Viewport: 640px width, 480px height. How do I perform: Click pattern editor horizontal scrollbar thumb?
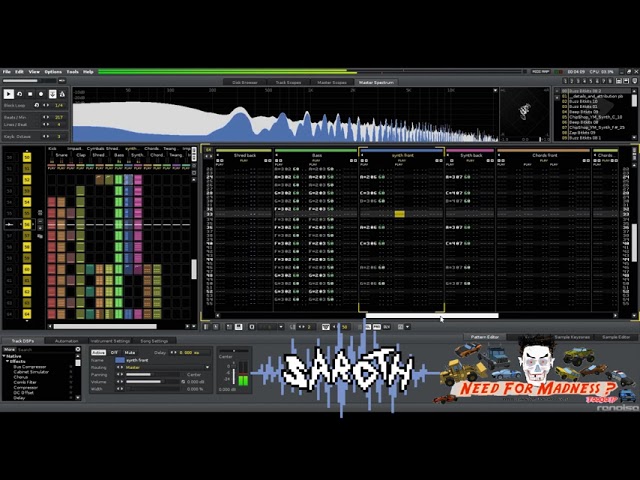click(432, 316)
